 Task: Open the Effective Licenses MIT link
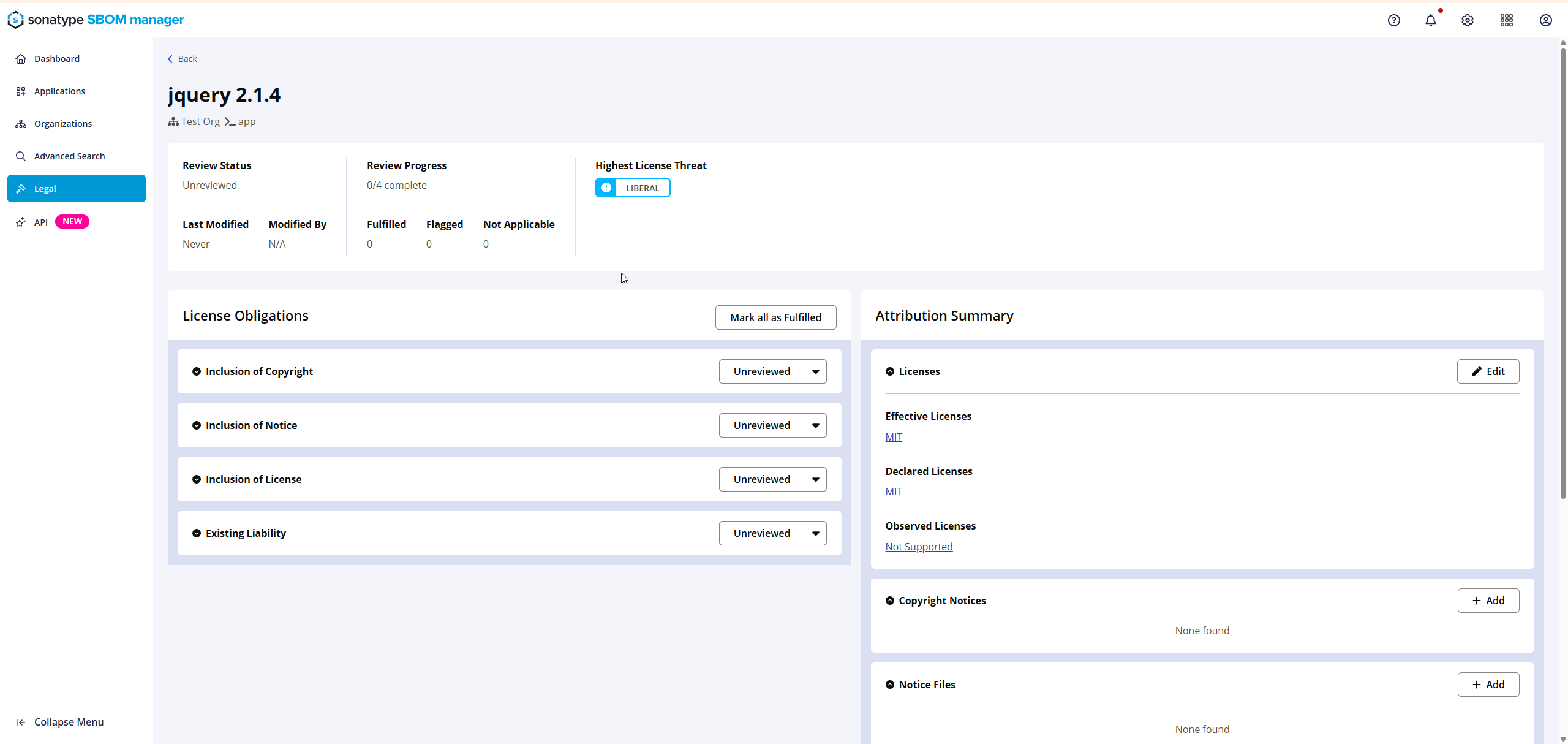pos(894,437)
